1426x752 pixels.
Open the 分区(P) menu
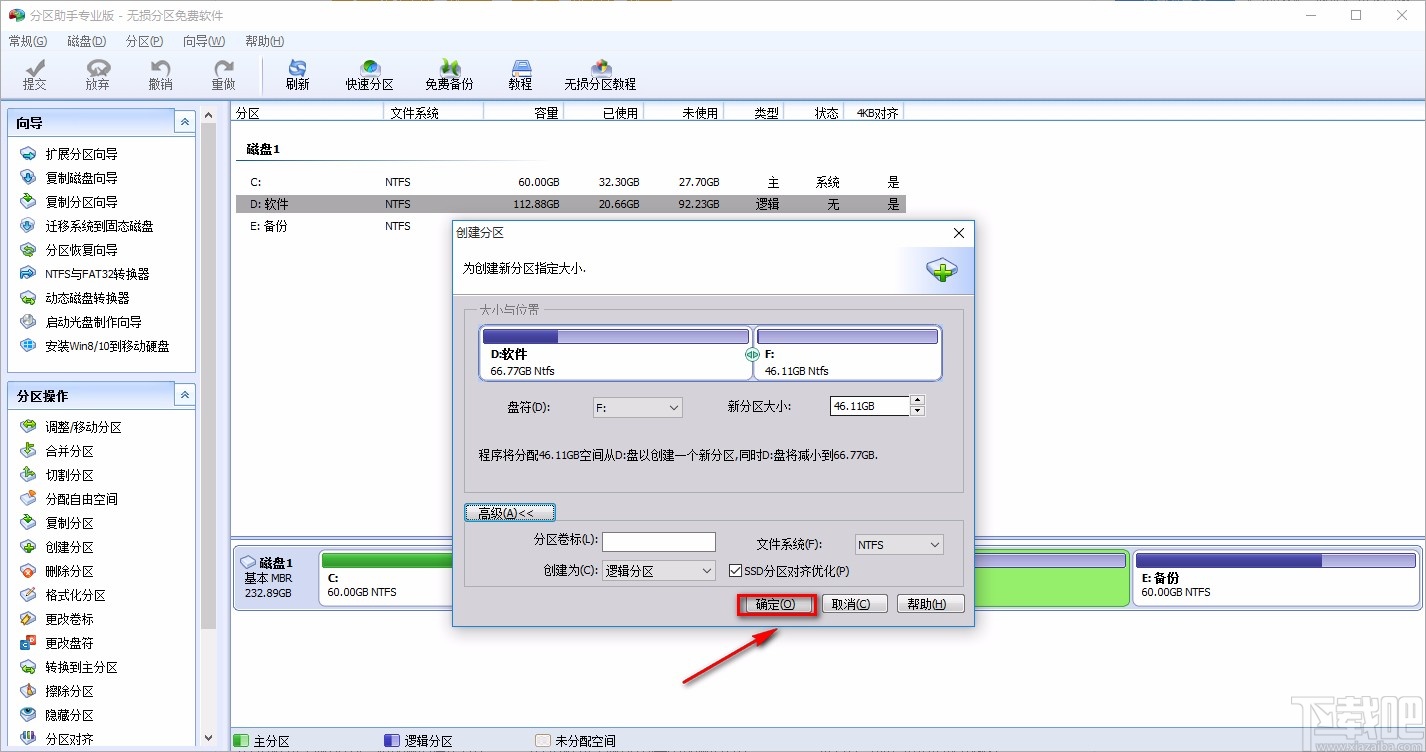coord(145,41)
